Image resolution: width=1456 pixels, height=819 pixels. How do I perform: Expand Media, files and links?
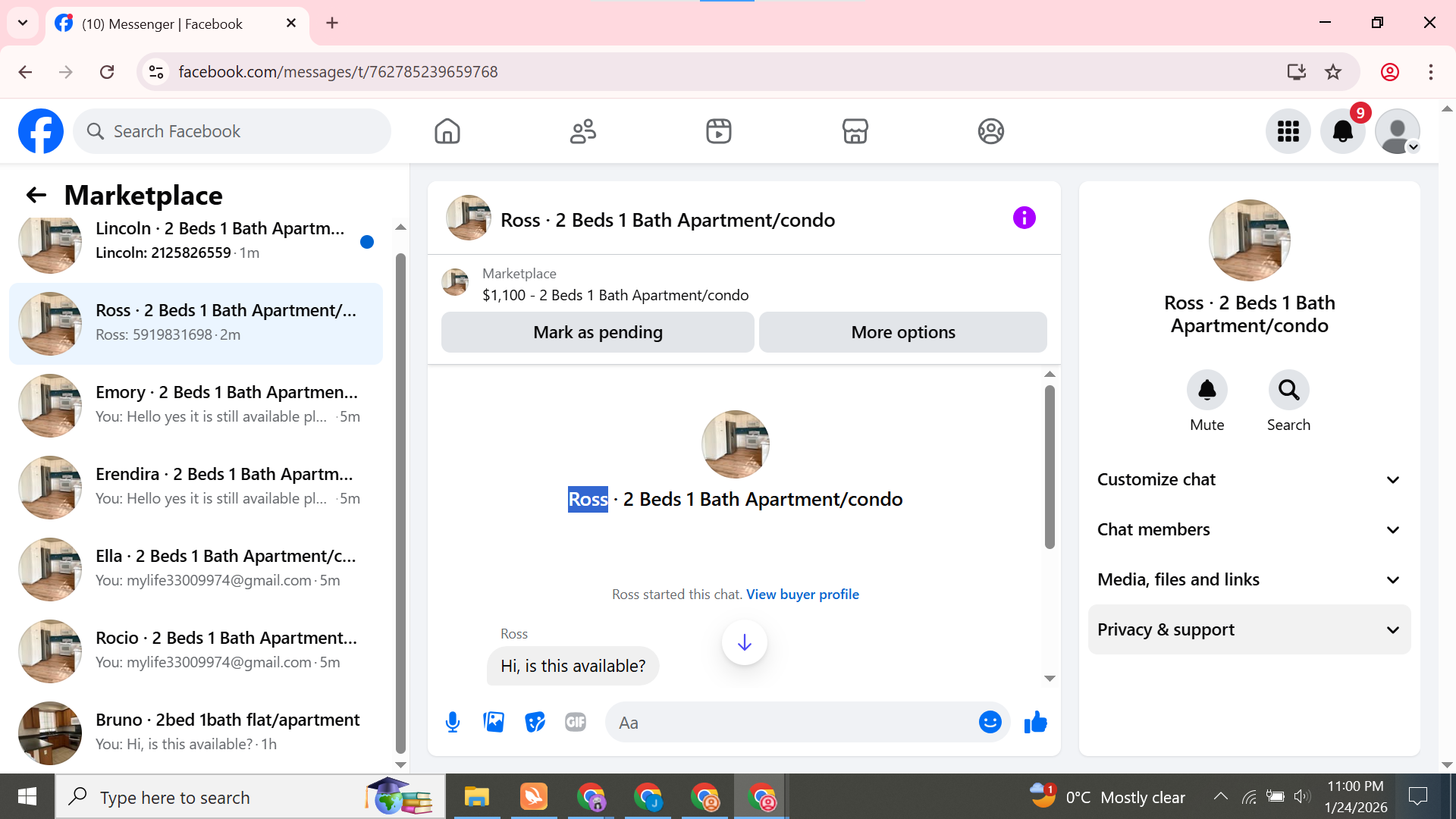point(1249,579)
